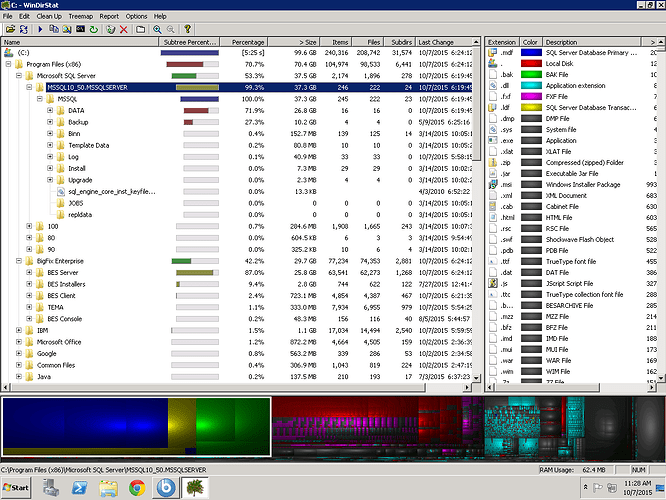Click the .msi installer extension icon

[x=493, y=184]
